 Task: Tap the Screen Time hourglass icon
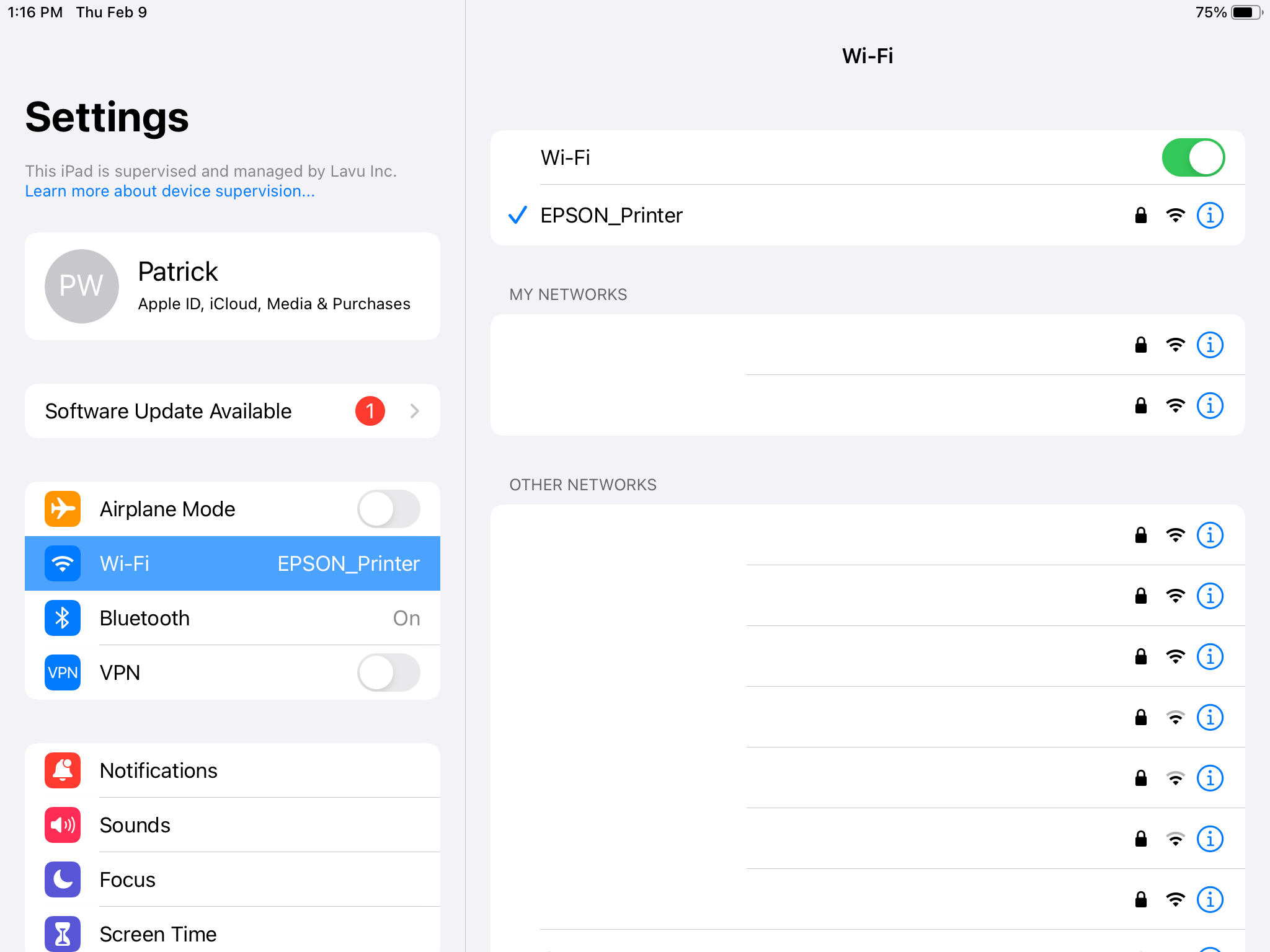(63, 933)
